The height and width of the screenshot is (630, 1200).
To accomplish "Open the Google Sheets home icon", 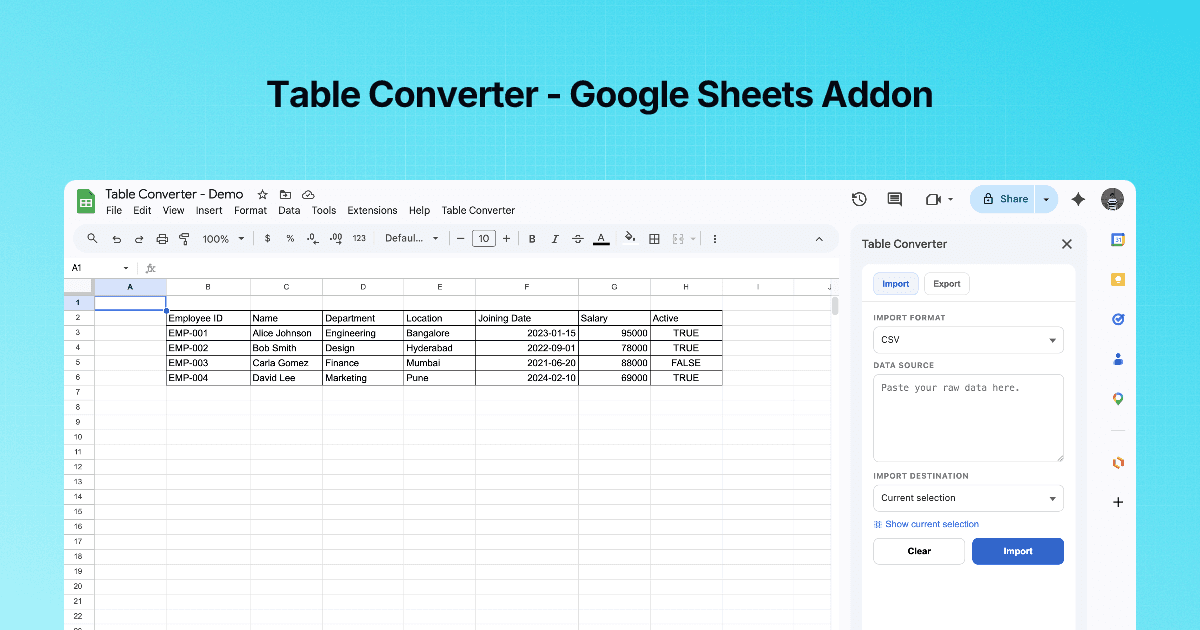I will pos(86,201).
